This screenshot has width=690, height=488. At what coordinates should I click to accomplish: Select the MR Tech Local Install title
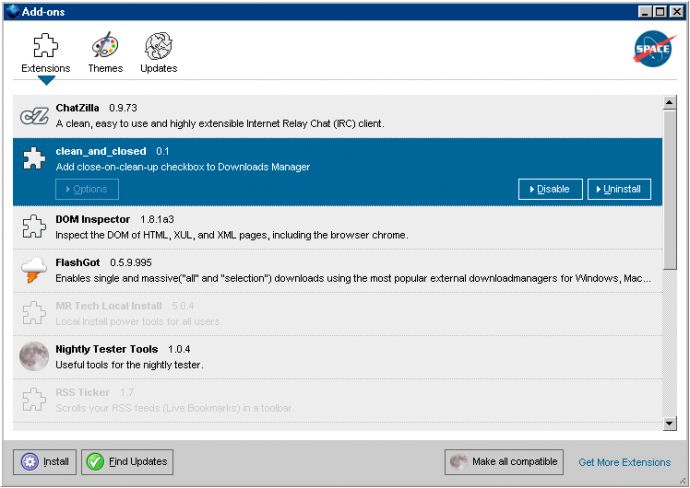[109, 305]
